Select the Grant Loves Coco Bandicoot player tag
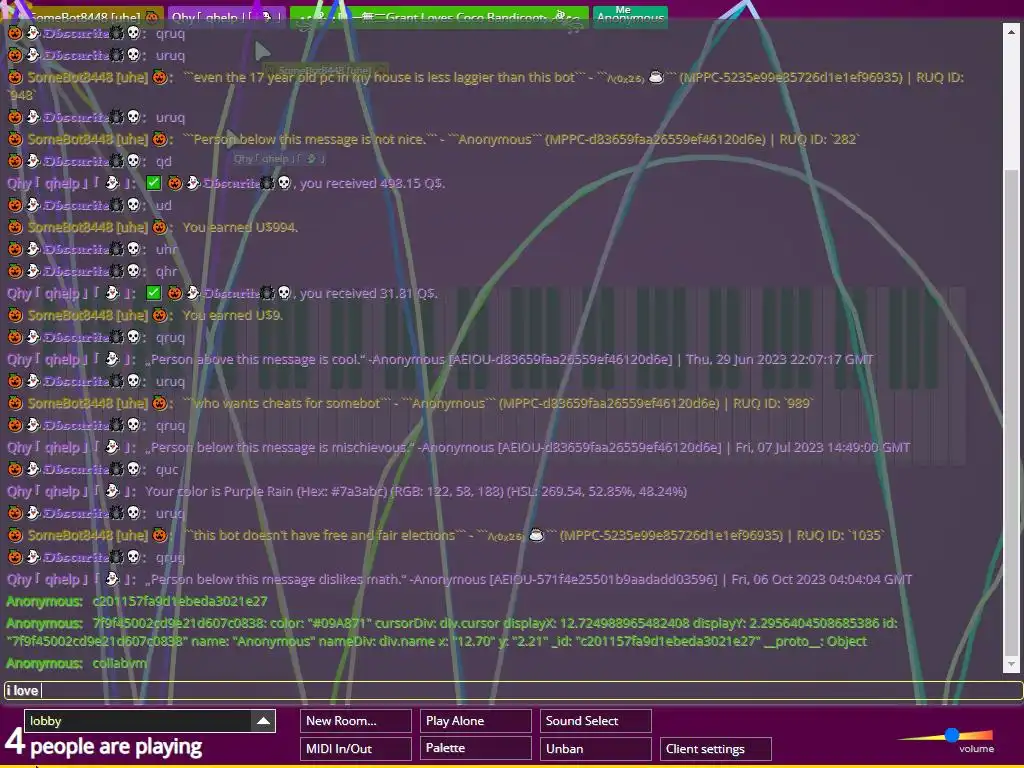The image size is (1024, 768). (x=439, y=18)
